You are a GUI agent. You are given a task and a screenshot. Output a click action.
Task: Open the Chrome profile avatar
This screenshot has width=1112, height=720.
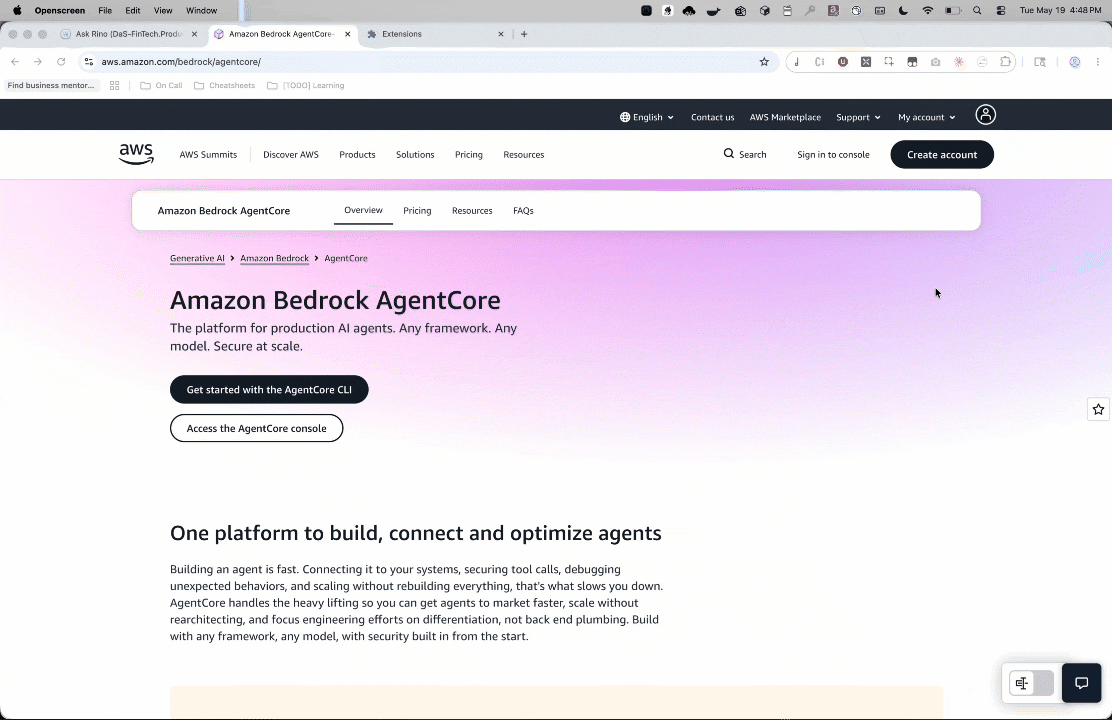(x=1074, y=62)
